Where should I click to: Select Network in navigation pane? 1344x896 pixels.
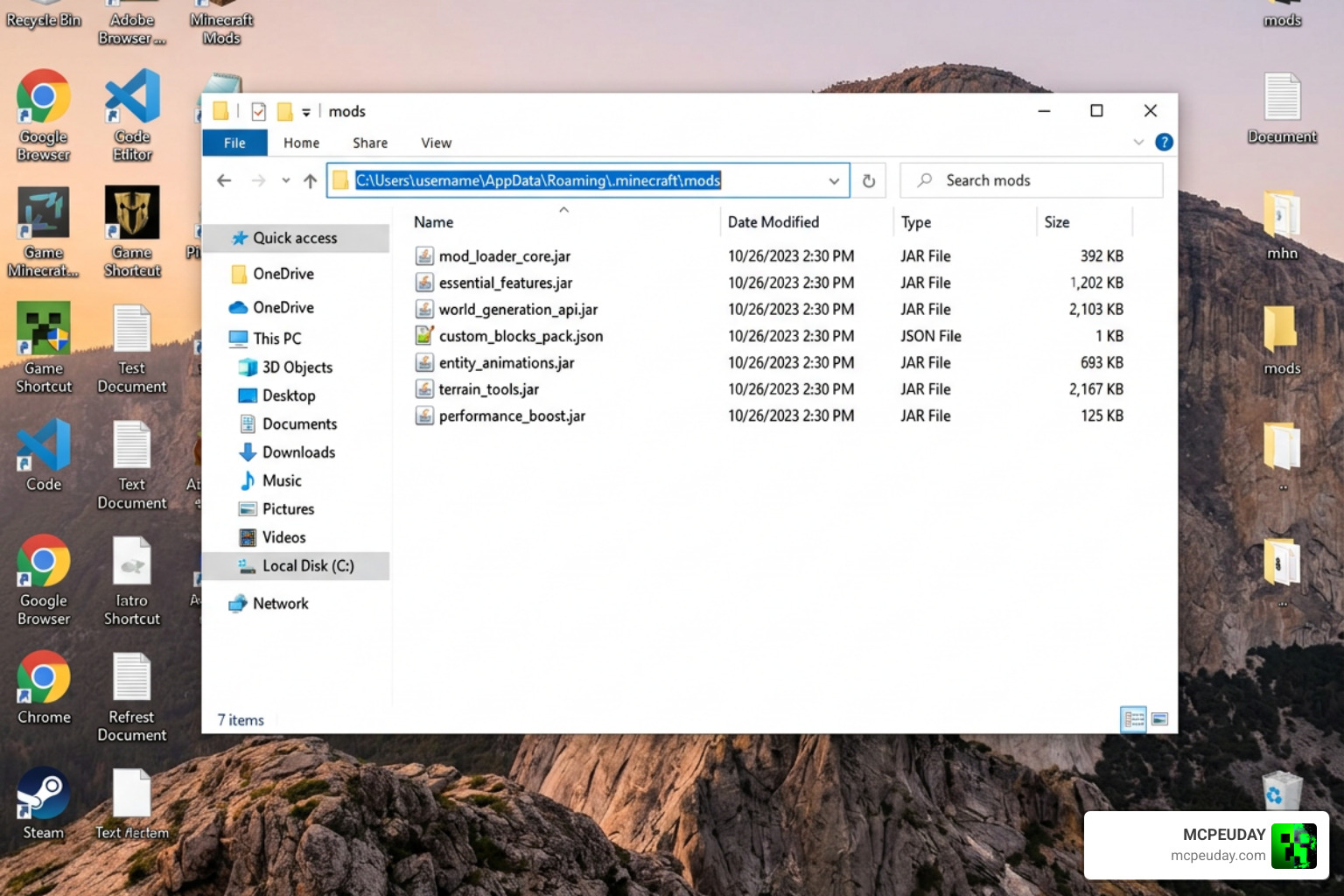280,604
